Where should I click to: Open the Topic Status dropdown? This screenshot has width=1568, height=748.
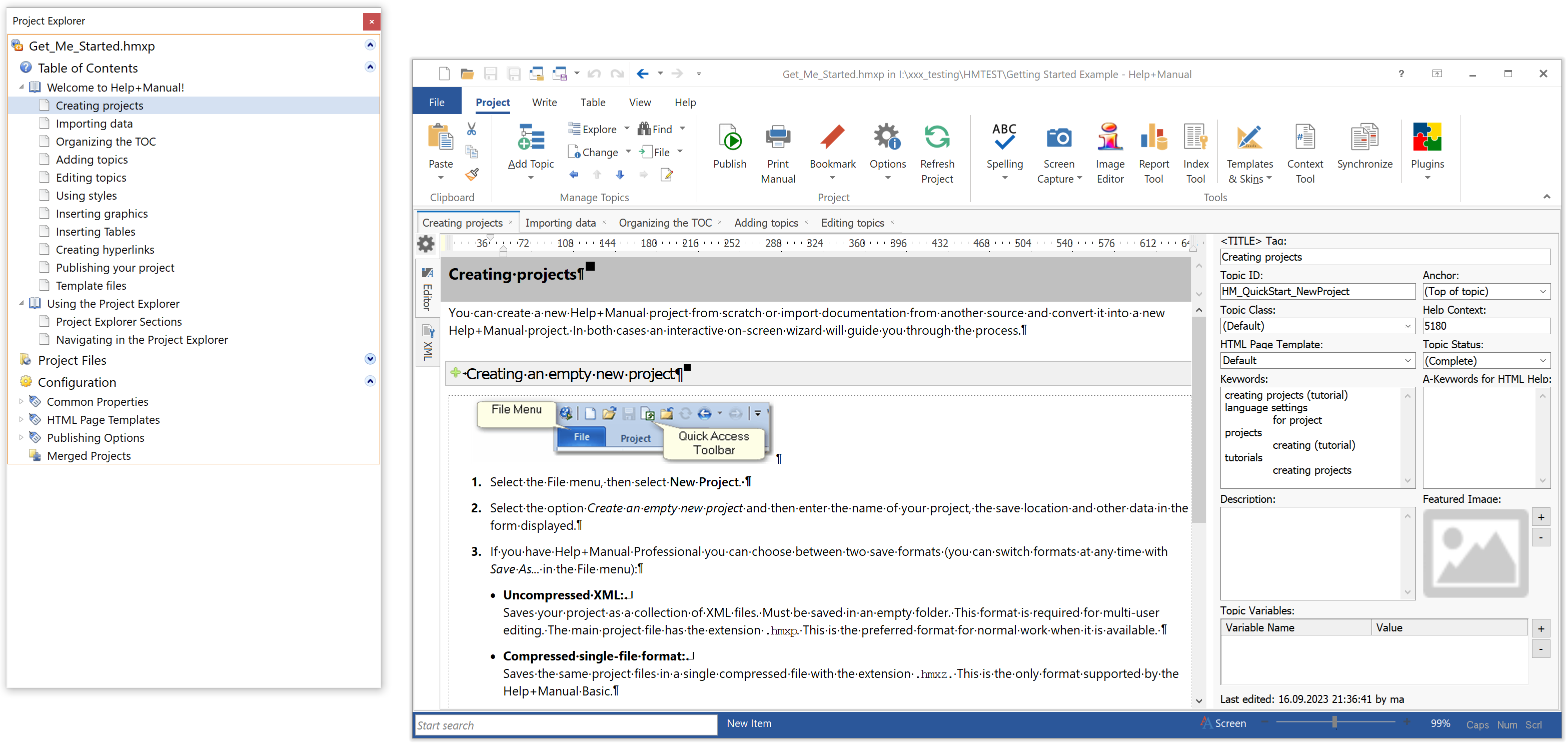[x=1486, y=361]
